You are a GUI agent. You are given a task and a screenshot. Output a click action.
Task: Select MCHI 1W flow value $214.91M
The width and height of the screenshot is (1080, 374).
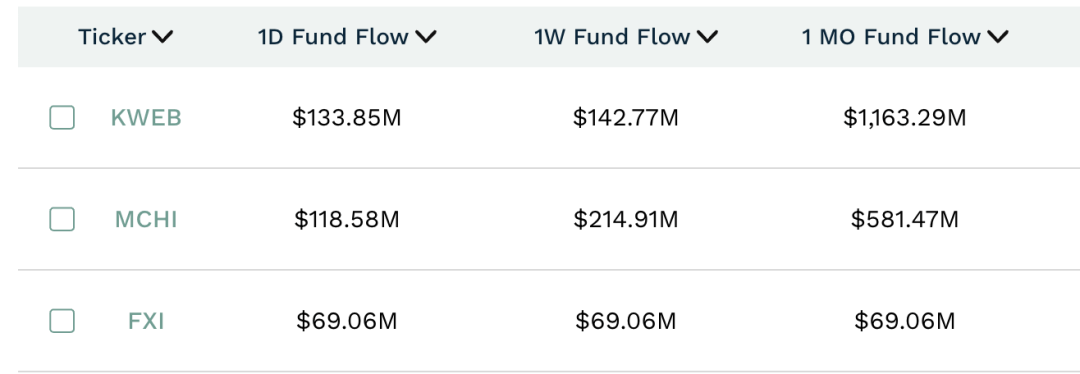(625, 220)
